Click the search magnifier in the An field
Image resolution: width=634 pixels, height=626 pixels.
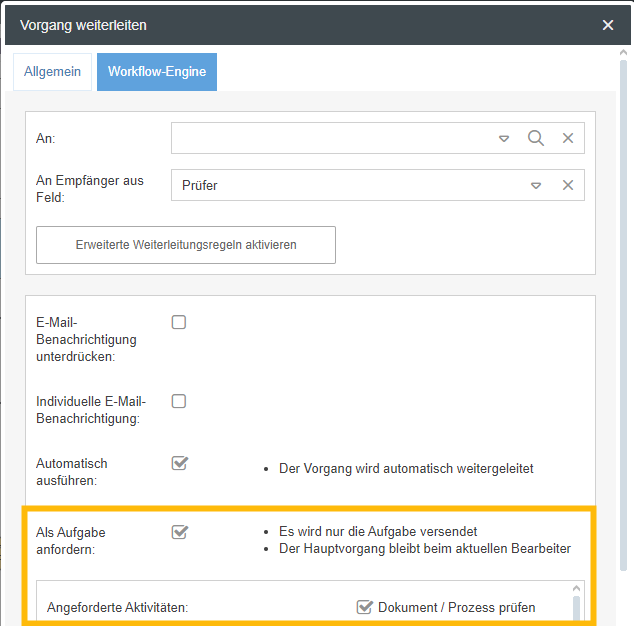tap(536, 138)
